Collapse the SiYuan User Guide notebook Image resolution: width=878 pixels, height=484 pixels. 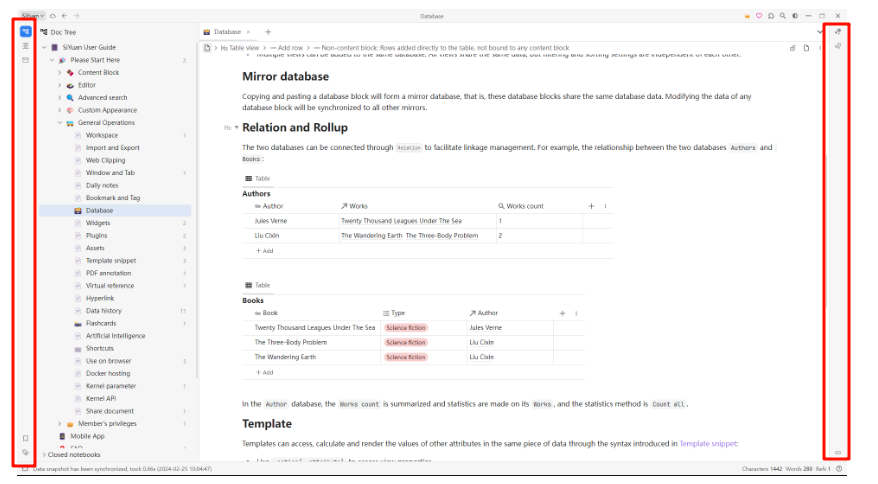click(45, 48)
